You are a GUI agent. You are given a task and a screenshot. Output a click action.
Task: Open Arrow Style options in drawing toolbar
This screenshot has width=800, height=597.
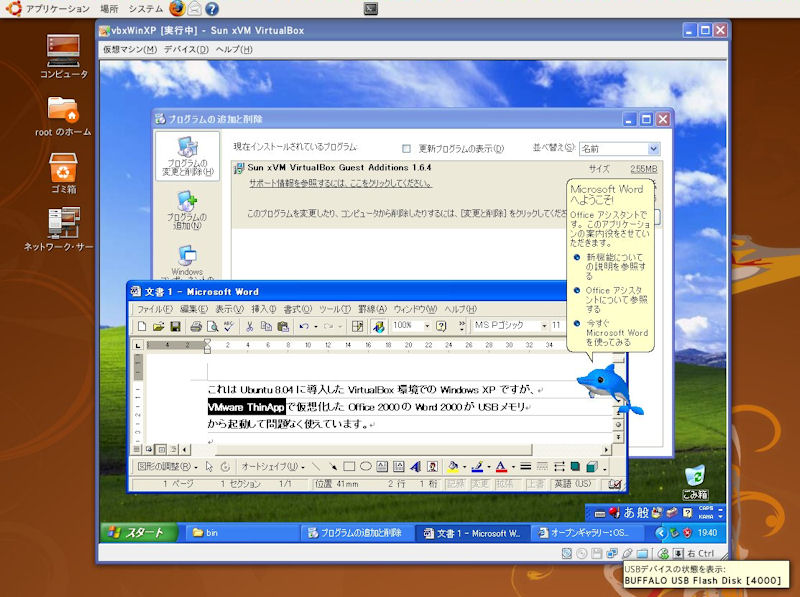tap(559, 466)
